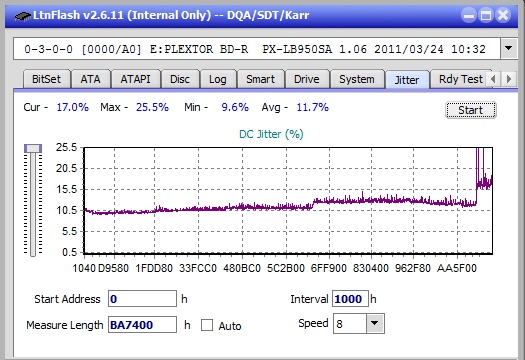
Task: Click the DC Jitter (%) chart title
Action: click(271, 134)
